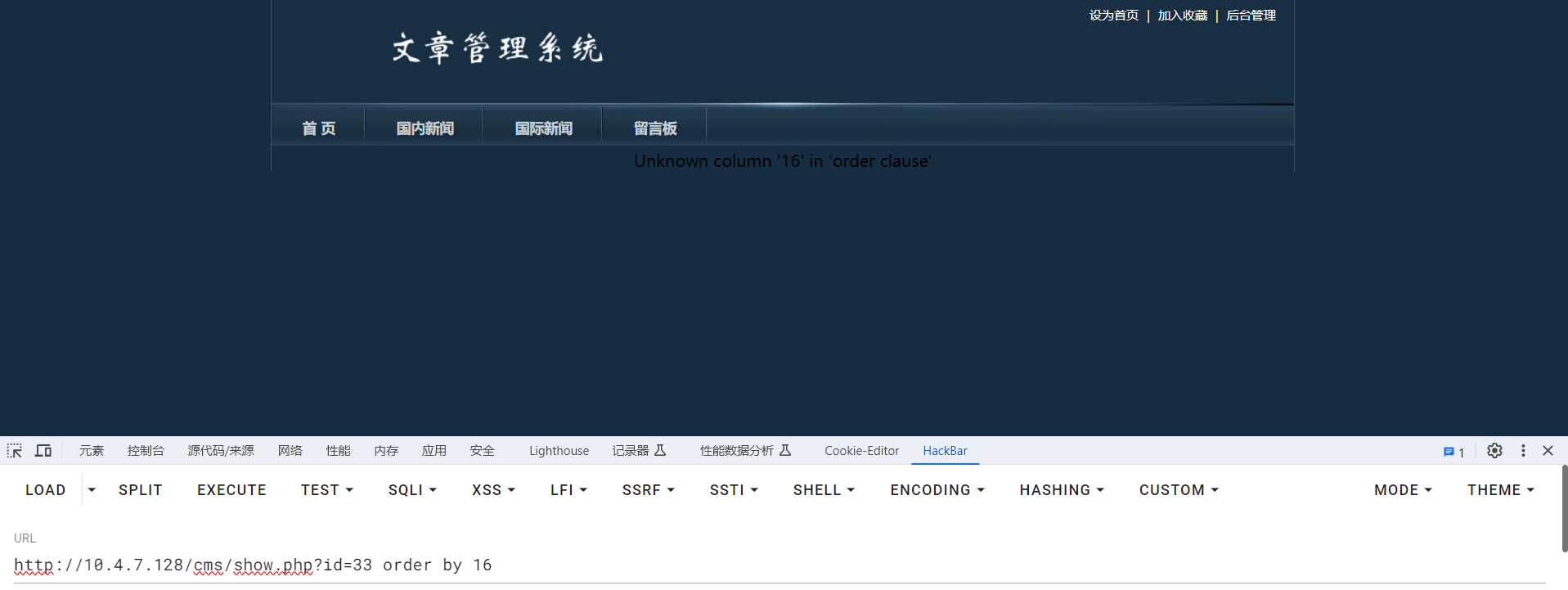The width and height of the screenshot is (1568, 590).
Task: Open the 应用 tab
Action: (x=434, y=451)
